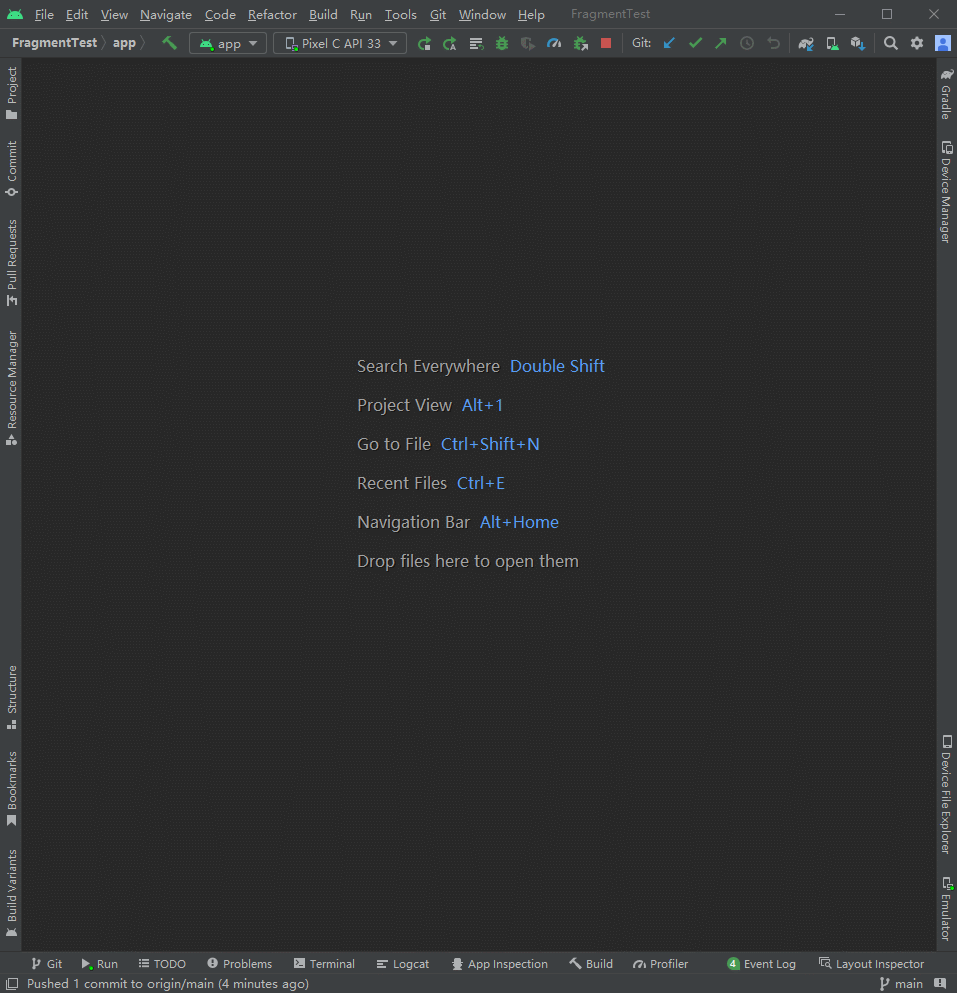
Task: Open the Logcat tool window tab
Action: coord(403,964)
